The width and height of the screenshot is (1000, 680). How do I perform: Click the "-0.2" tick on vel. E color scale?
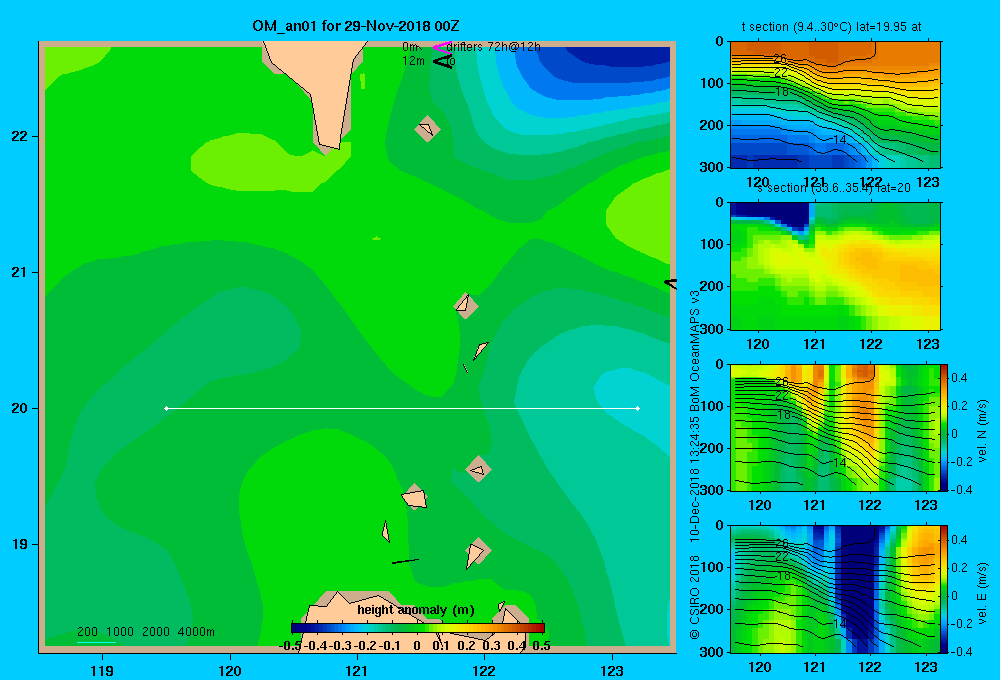(x=961, y=624)
